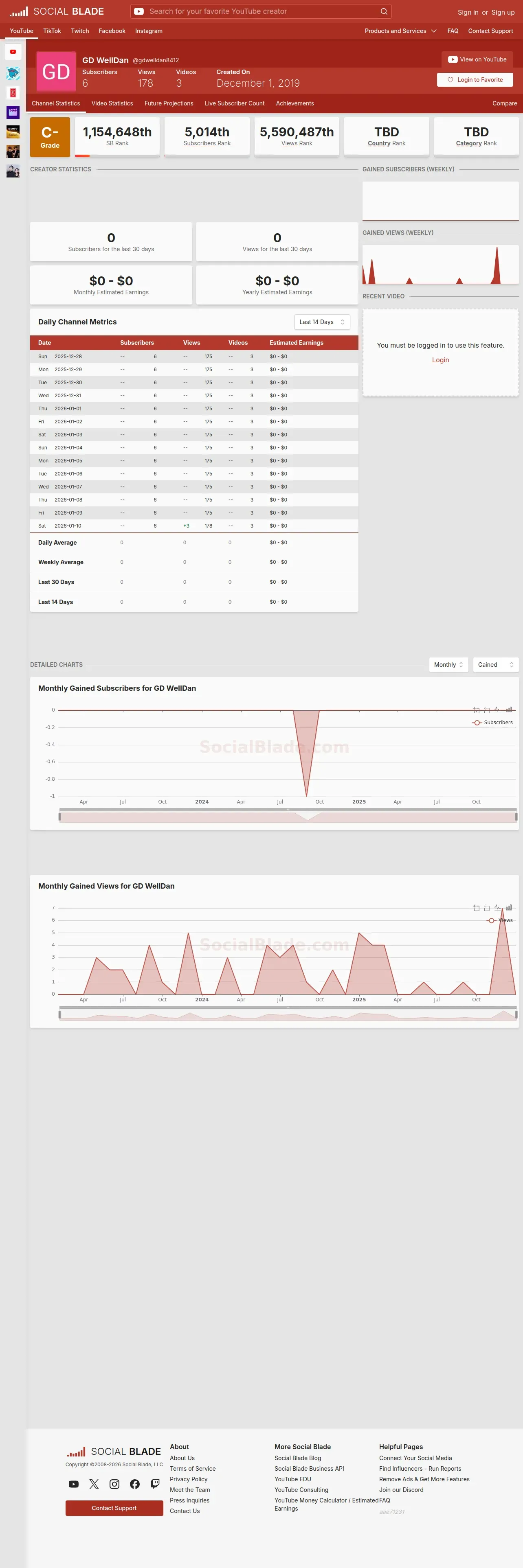This screenshot has height=1568, width=523.
Task: Click the Sign in link
Action: pos(468,12)
